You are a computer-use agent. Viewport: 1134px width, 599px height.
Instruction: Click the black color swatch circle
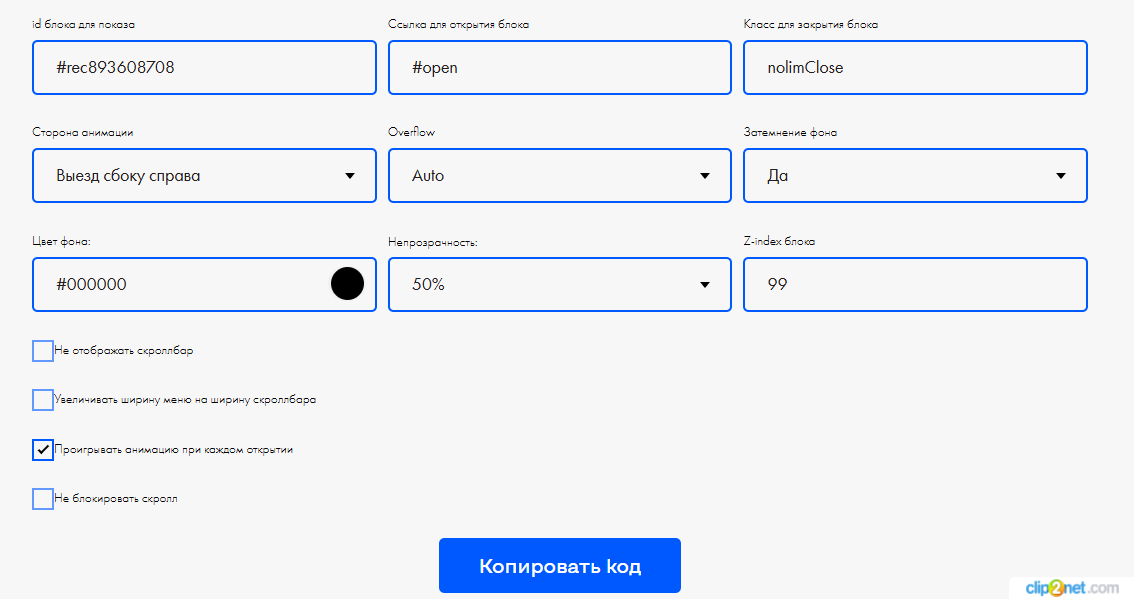pos(347,284)
